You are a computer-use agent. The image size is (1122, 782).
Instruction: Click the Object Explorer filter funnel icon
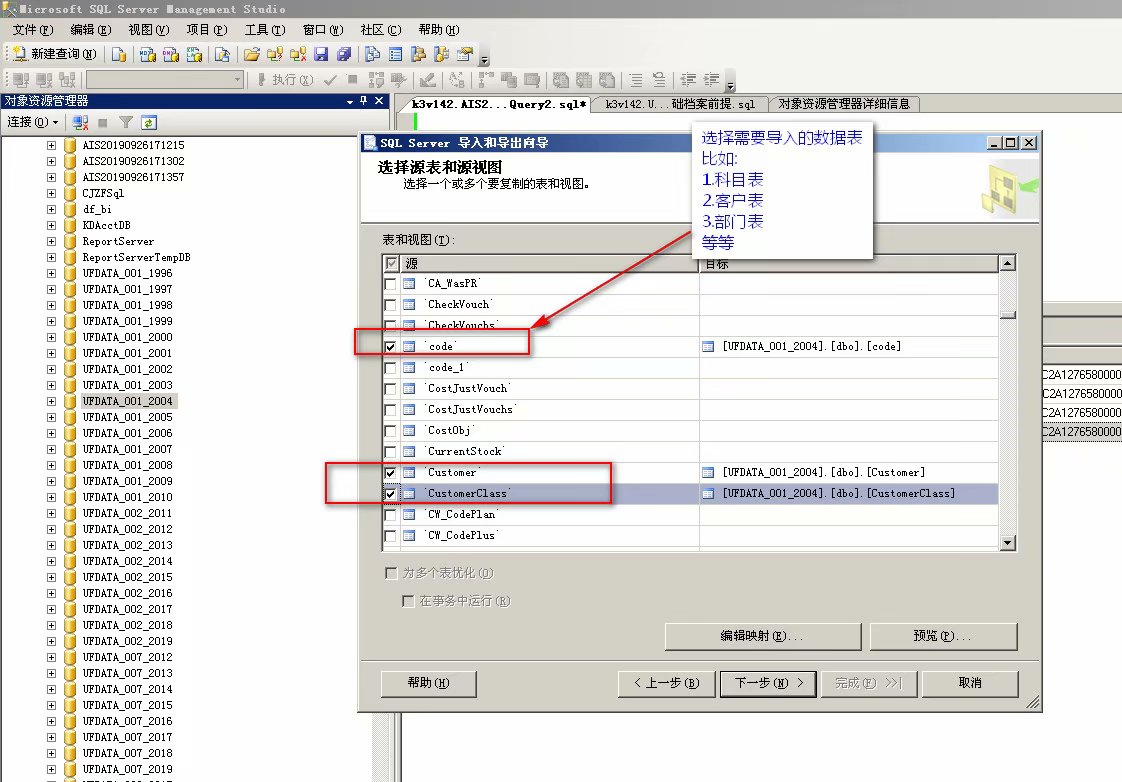coord(126,122)
